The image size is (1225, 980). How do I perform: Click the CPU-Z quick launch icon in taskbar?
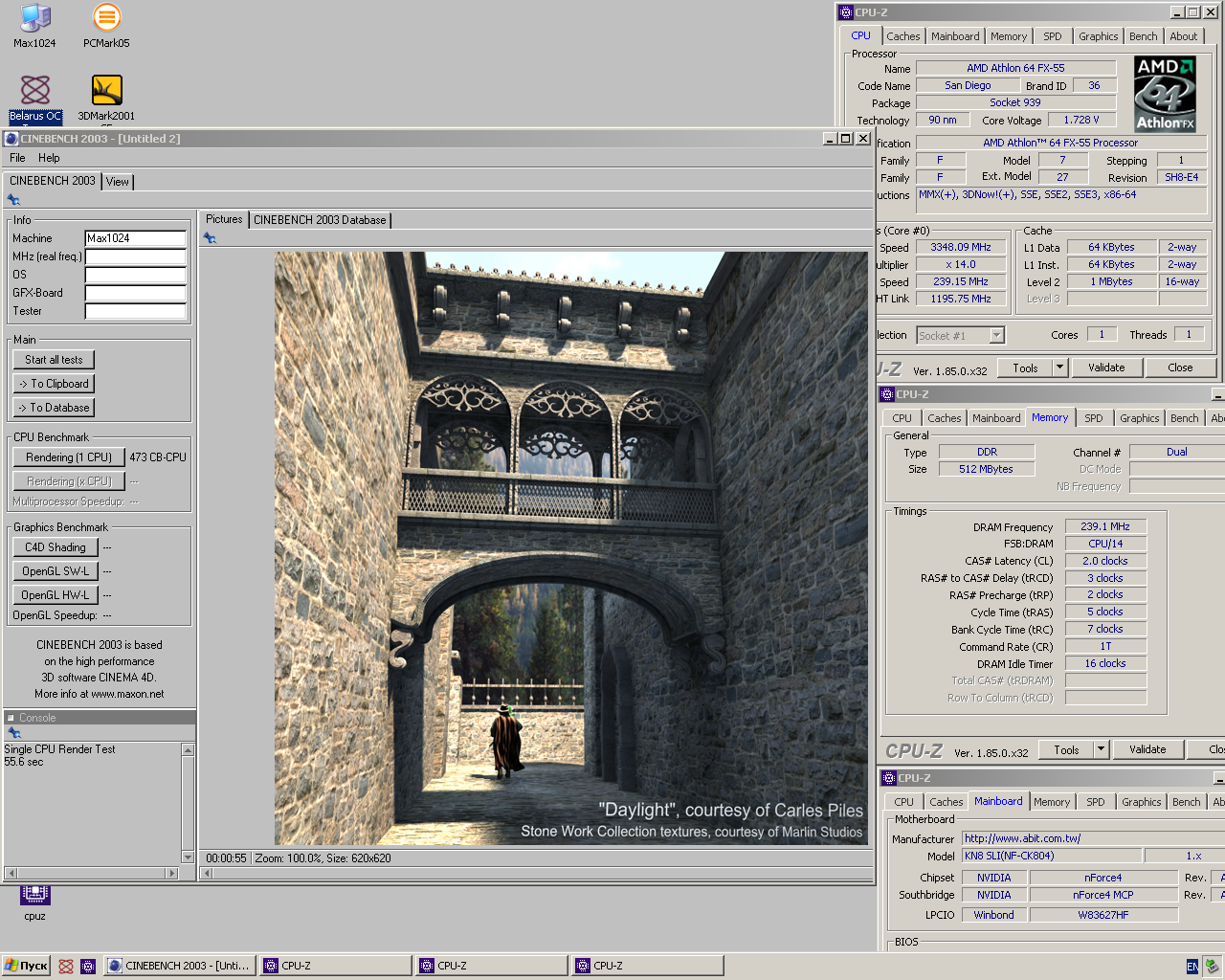[x=88, y=966]
